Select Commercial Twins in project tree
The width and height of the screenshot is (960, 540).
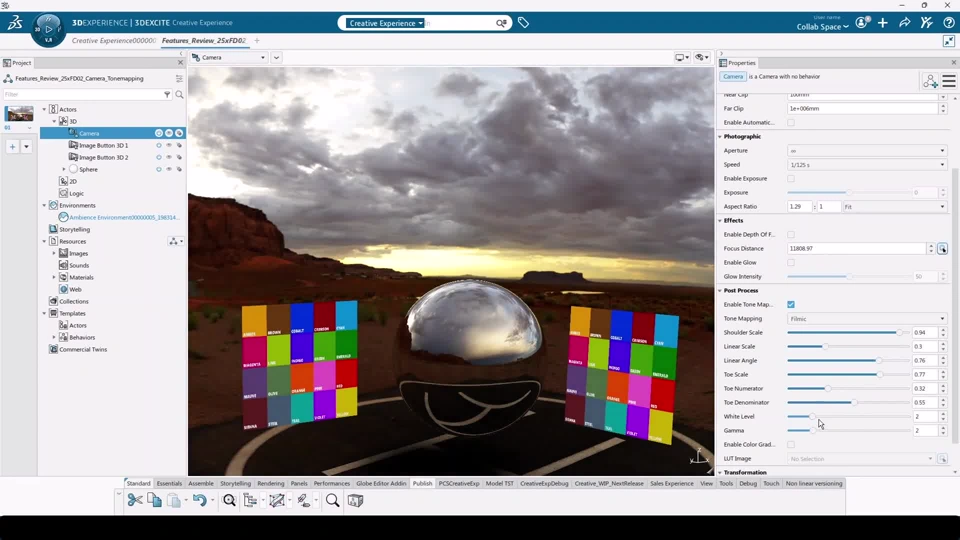point(83,349)
